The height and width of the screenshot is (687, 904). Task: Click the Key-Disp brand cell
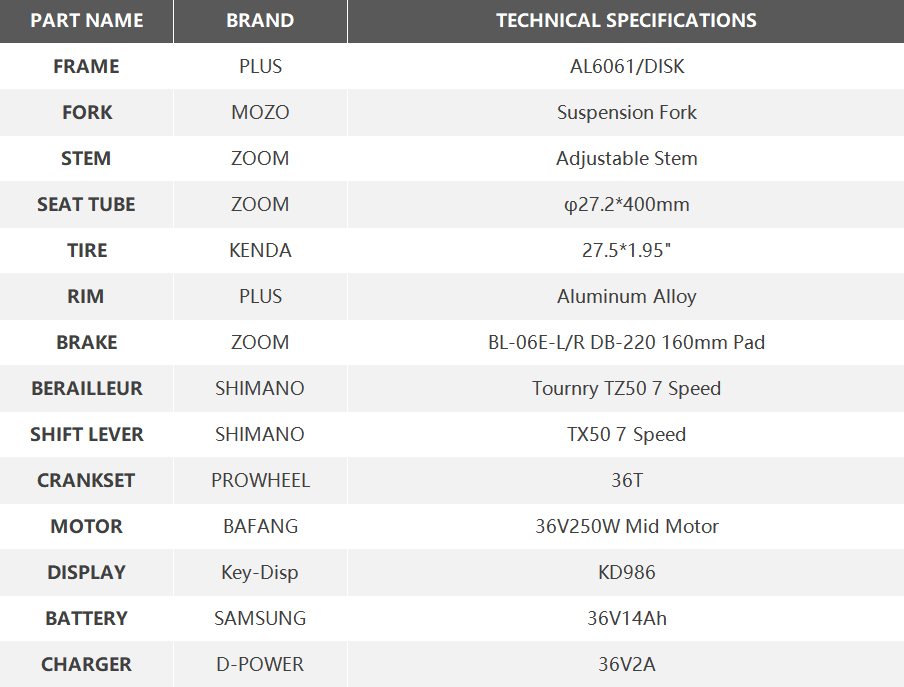coord(260,573)
